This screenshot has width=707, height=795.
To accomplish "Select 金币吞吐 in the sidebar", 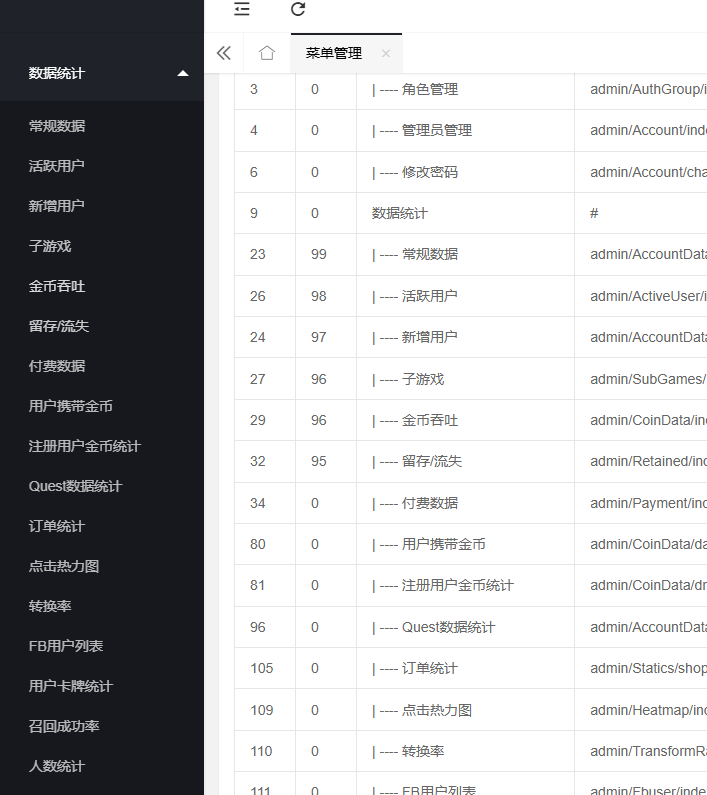I will click(57, 286).
